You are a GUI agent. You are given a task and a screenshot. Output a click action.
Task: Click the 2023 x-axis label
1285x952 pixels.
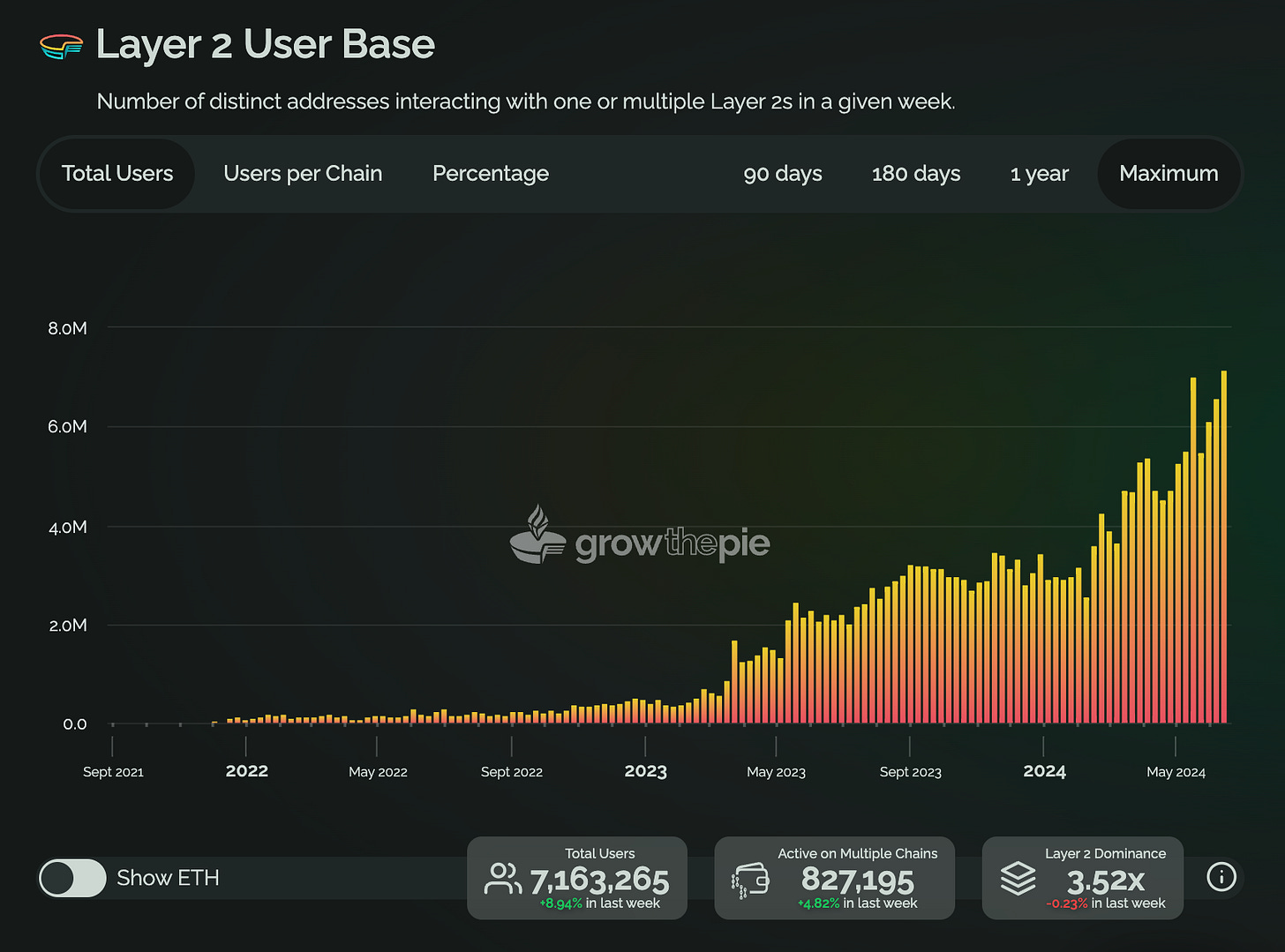(x=646, y=771)
